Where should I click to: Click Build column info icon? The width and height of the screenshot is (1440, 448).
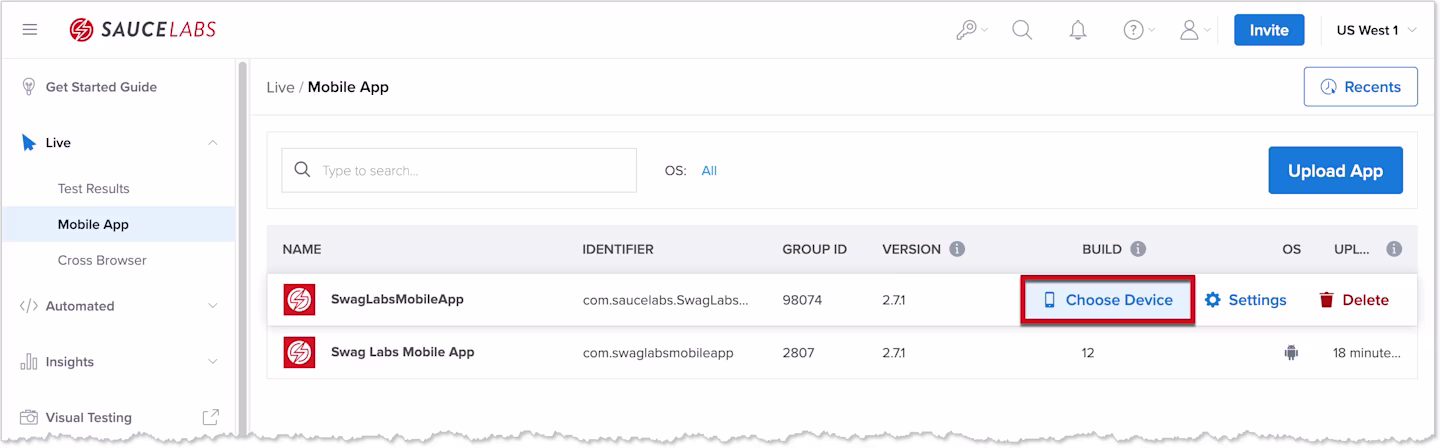tap(1138, 249)
